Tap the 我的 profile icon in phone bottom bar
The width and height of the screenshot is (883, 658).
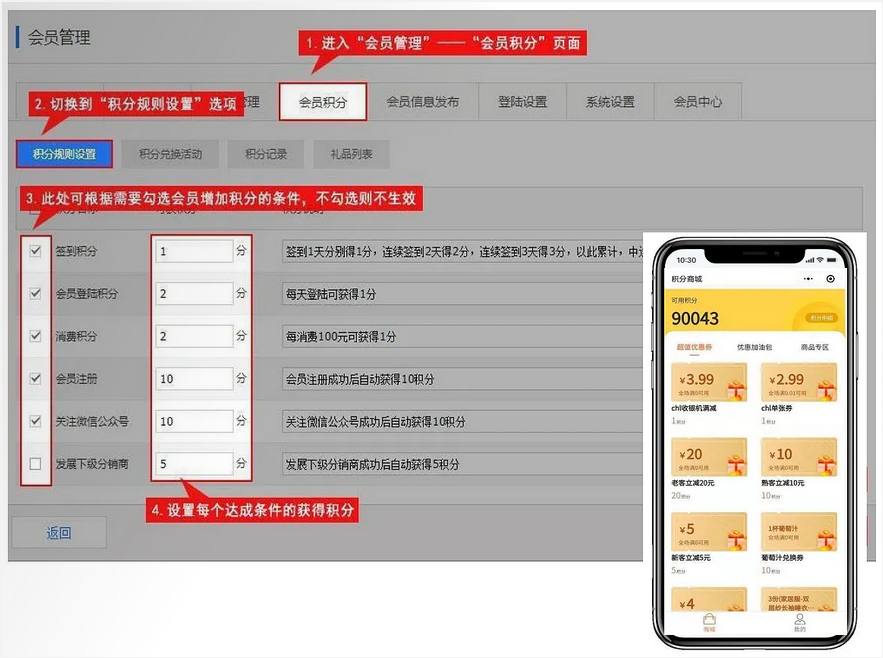[799, 622]
